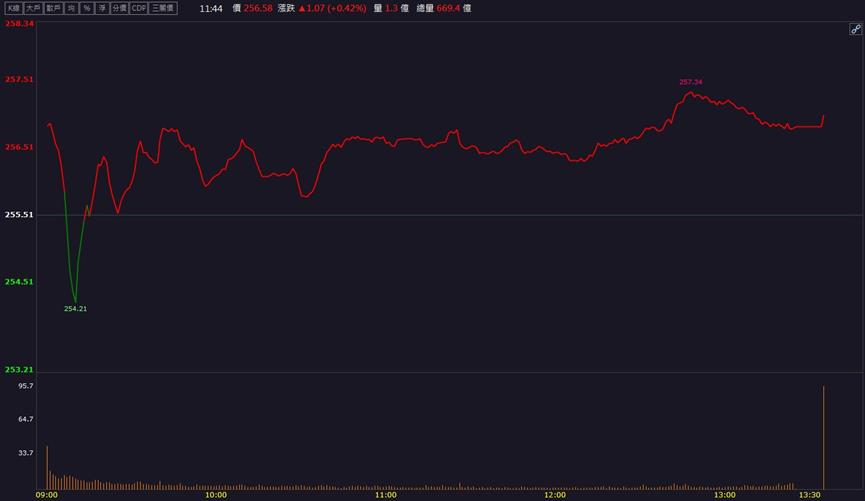Click the 256.51 price axis label
The width and height of the screenshot is (865, 501).
(19, 147)
